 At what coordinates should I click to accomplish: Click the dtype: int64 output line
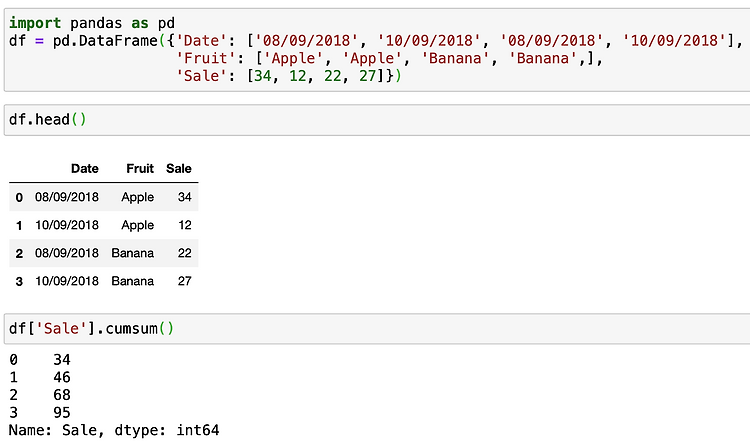[114, 430]
